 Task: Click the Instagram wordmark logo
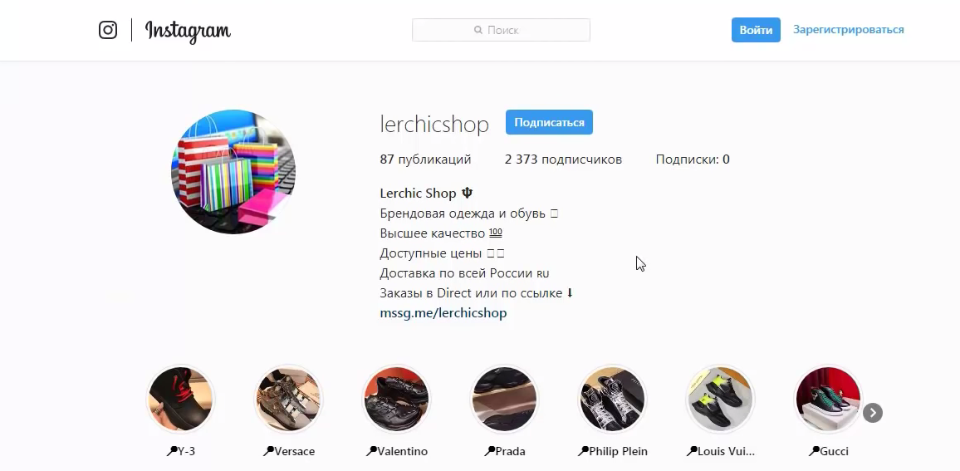pos(187,31)
